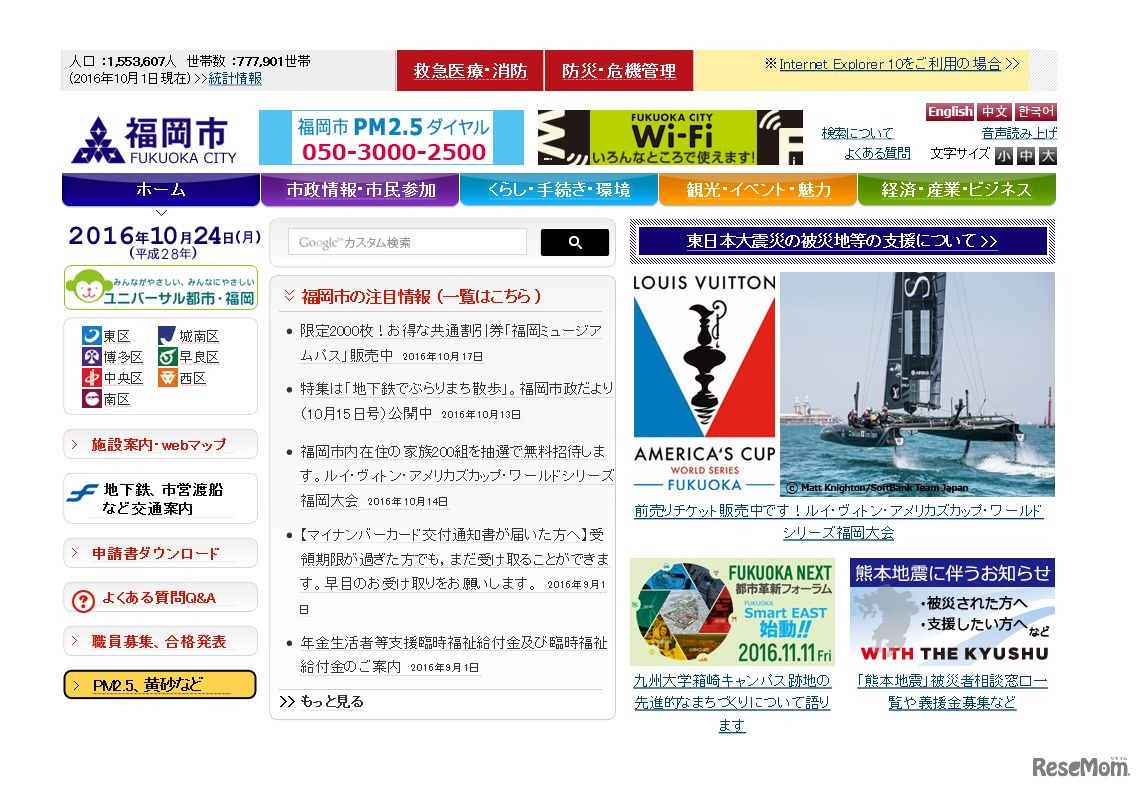Click the Fukuoka Next forum thumbnail
The image size is (1143, 790).
pos(732,612)
